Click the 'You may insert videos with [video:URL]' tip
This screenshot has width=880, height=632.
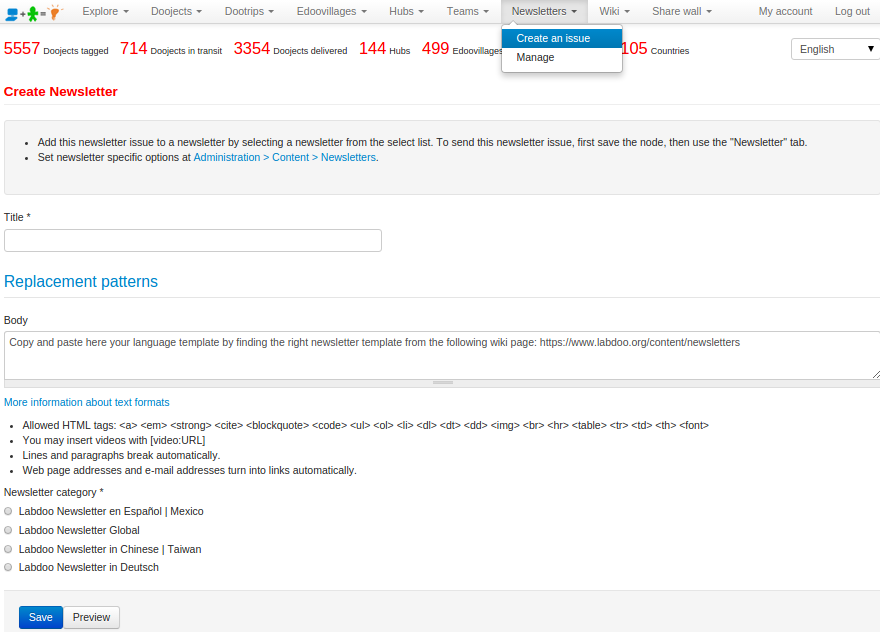[x=114, y=440]
